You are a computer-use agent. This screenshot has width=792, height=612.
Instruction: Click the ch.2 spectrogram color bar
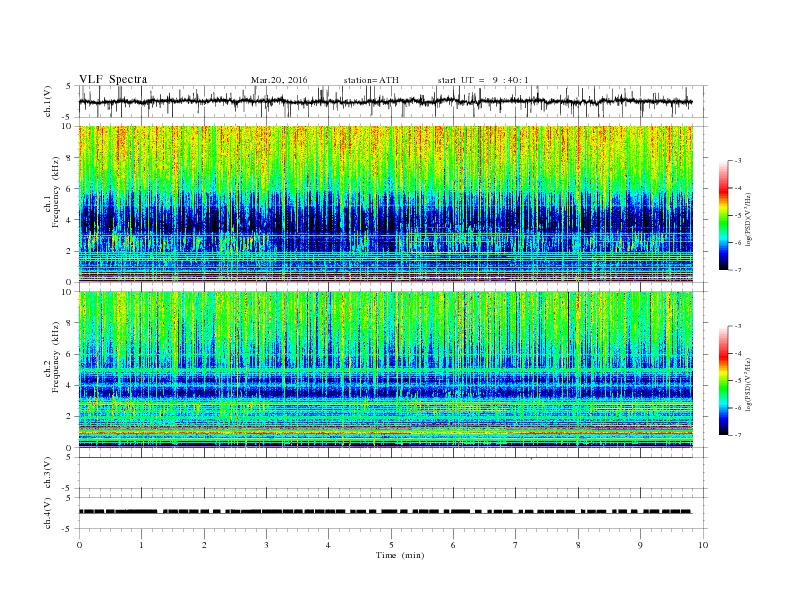pos(724,380)
